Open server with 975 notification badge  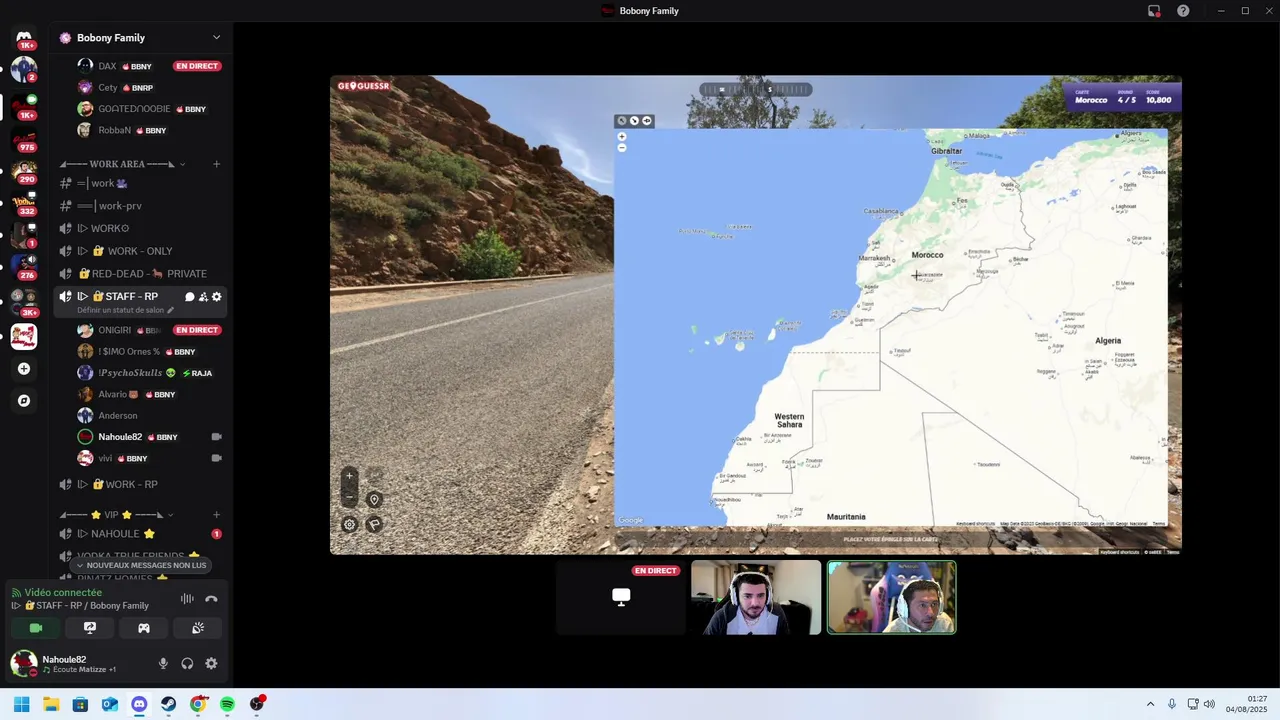point(24,139)
